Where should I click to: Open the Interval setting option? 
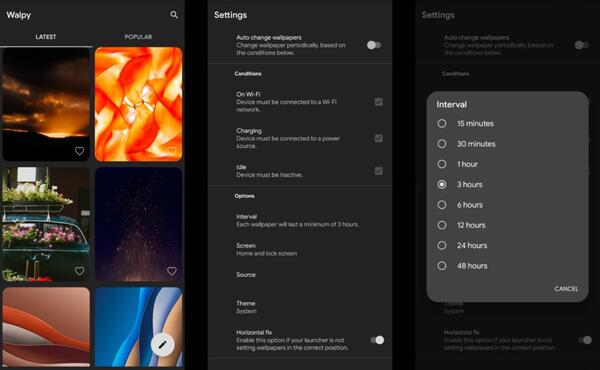300,220
